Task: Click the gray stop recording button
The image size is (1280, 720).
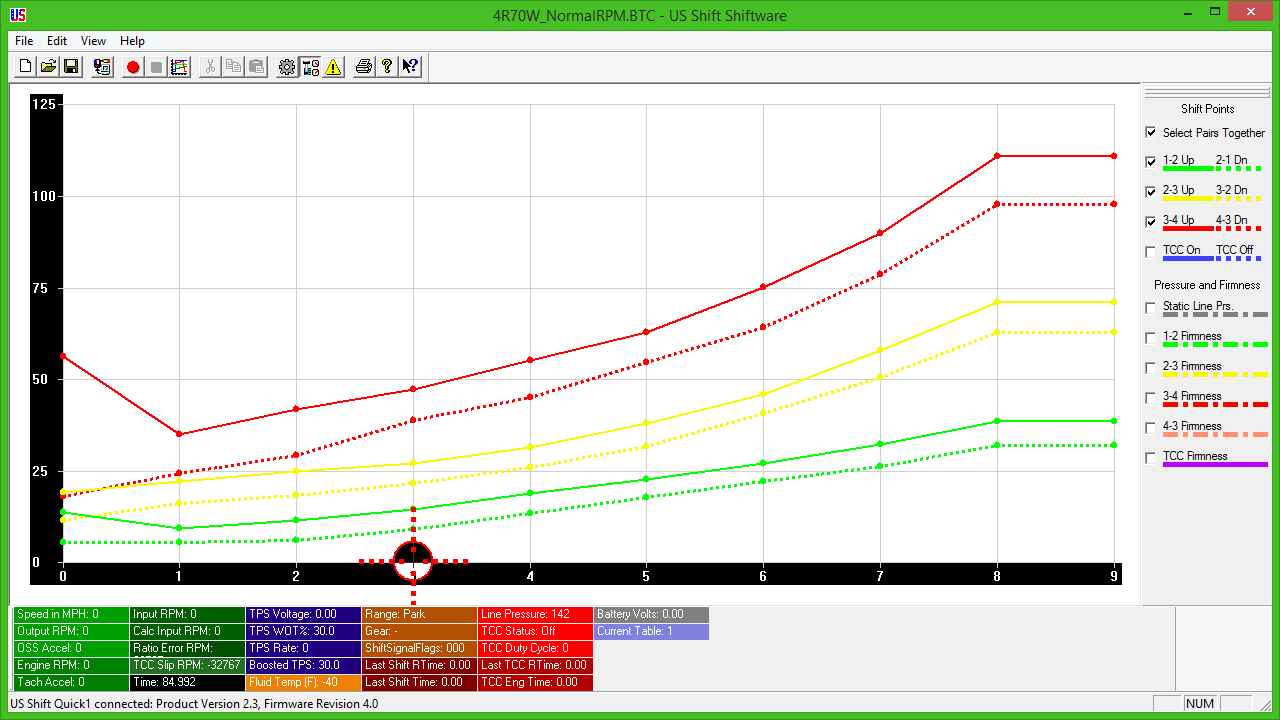Action: point(156,67)
